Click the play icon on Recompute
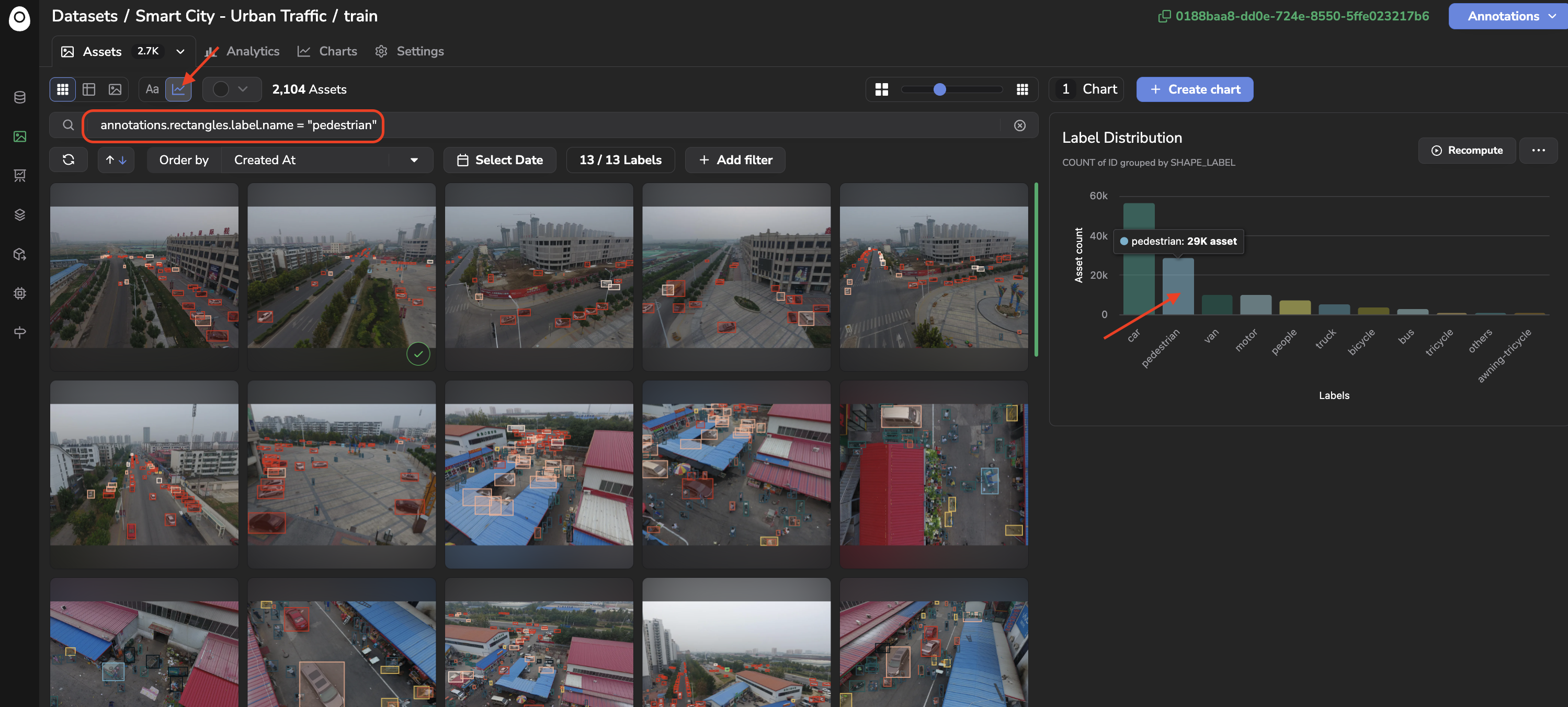 (1437, 150)
